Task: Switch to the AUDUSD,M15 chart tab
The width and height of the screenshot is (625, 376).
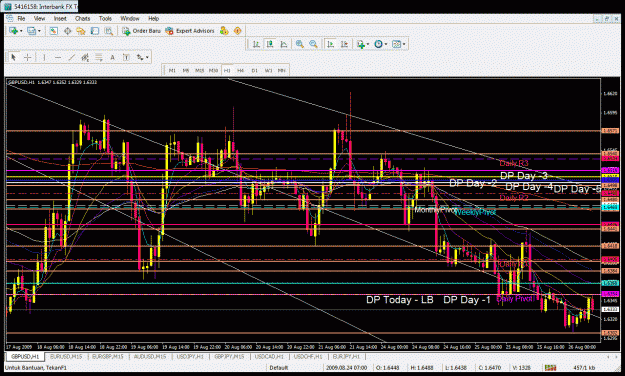Action: pyautogui.click(x=150, y=356)
